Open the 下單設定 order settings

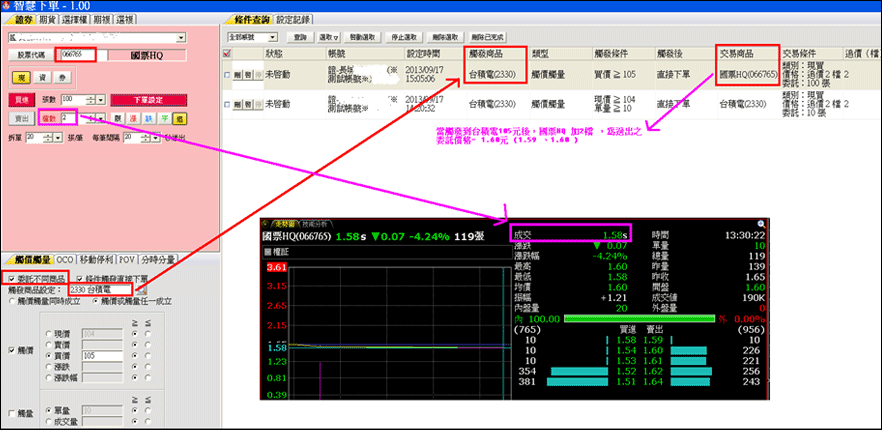(148, 100)
